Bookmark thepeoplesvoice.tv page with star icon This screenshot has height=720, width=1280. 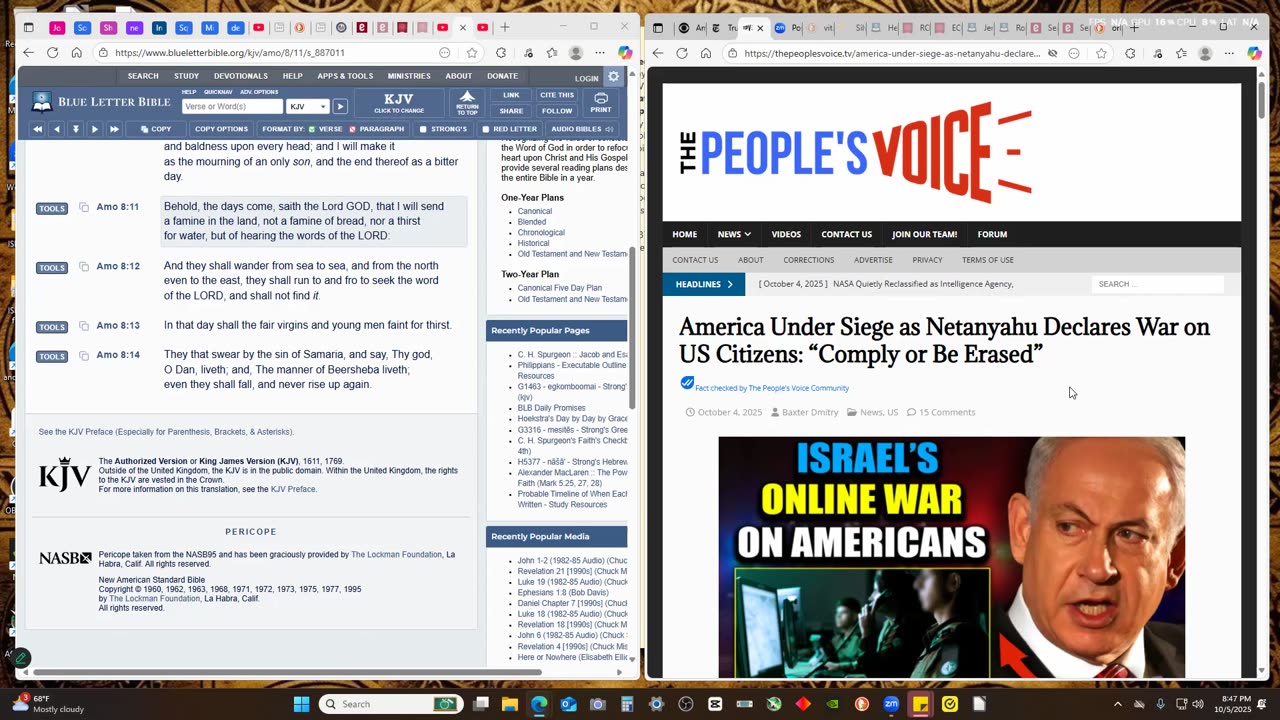pos(1101,53)
